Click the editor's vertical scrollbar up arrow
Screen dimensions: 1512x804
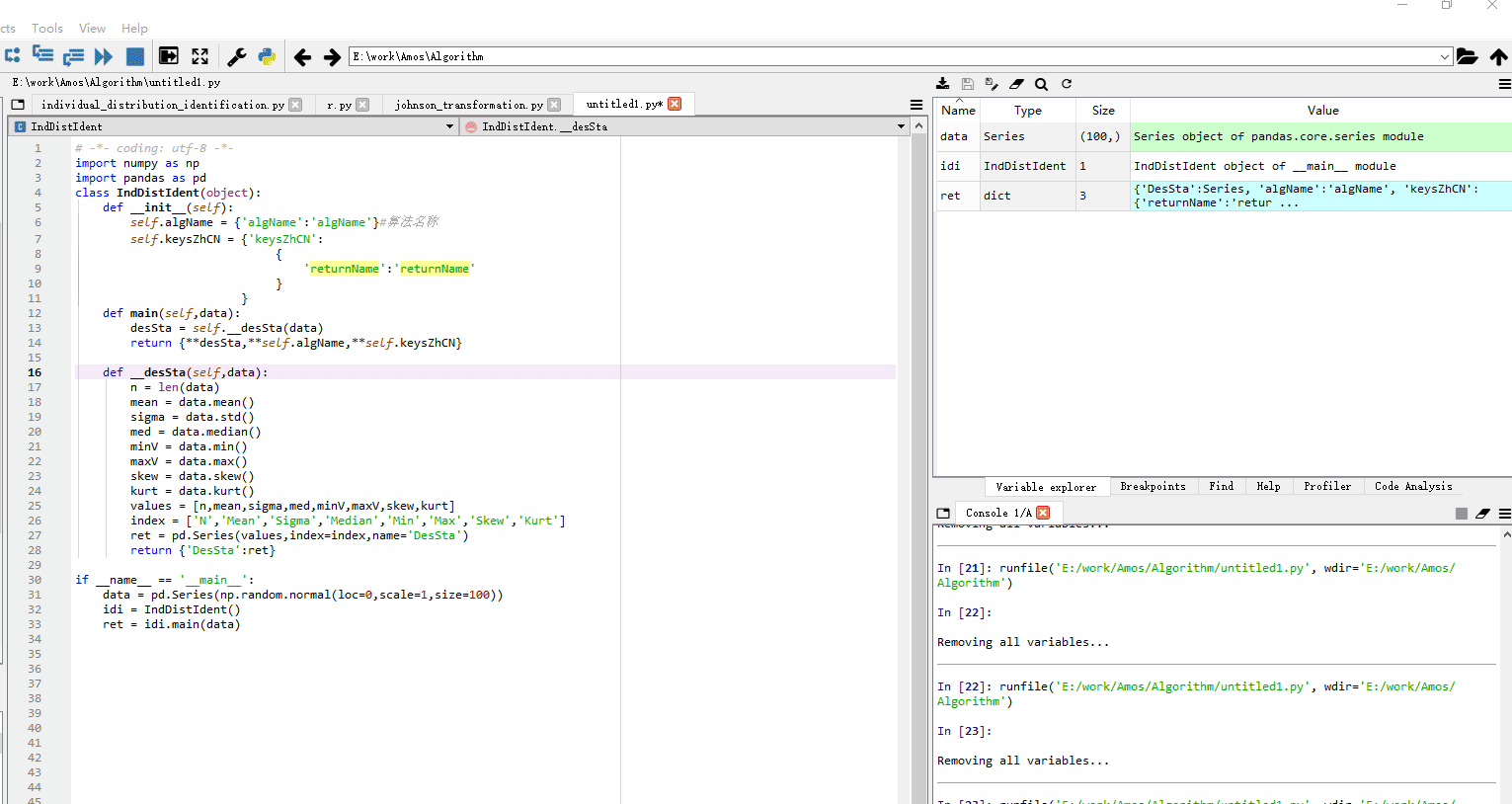[x=918, y=126]
